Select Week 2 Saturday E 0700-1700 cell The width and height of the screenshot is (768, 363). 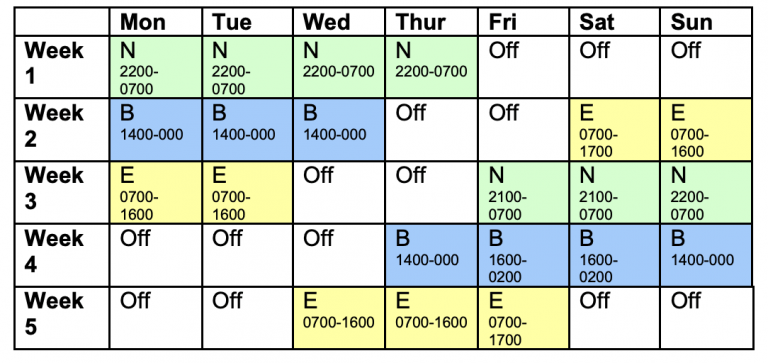[614, 129]
